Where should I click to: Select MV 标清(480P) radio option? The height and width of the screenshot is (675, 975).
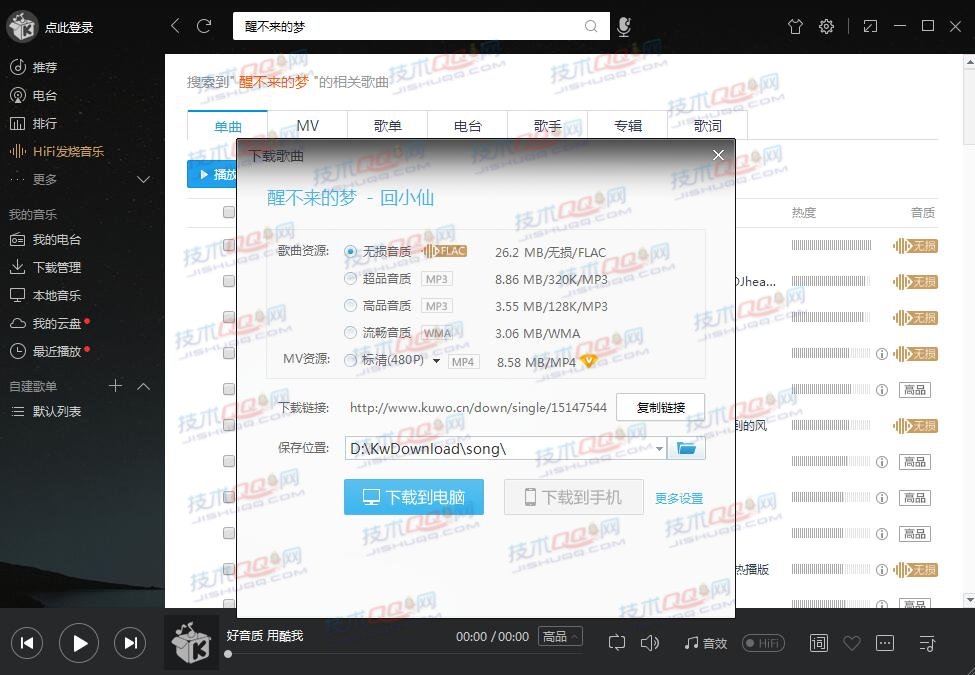click(x=350, y=360)
